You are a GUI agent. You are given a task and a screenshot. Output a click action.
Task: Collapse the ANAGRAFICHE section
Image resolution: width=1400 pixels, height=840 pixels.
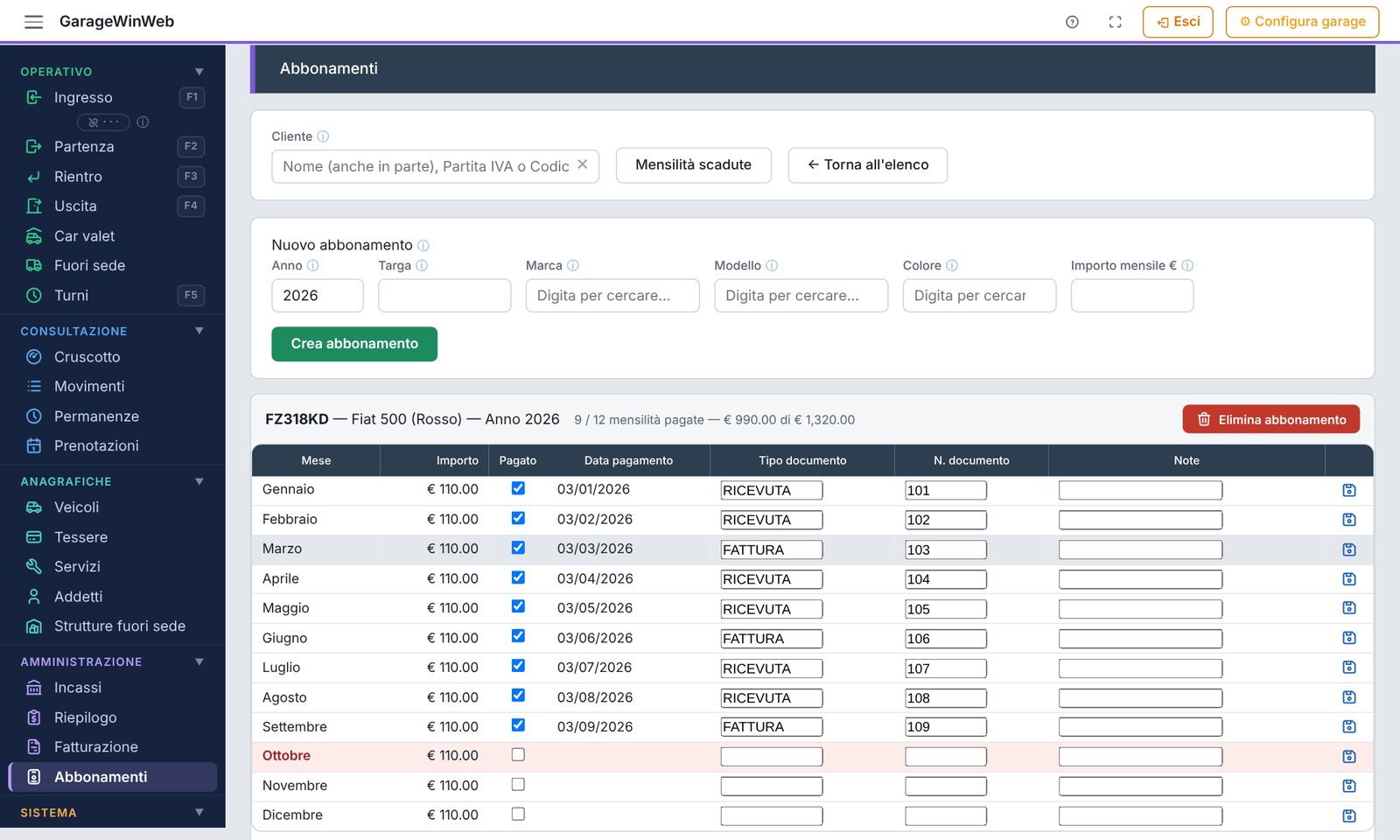click(x=199, y=481)
